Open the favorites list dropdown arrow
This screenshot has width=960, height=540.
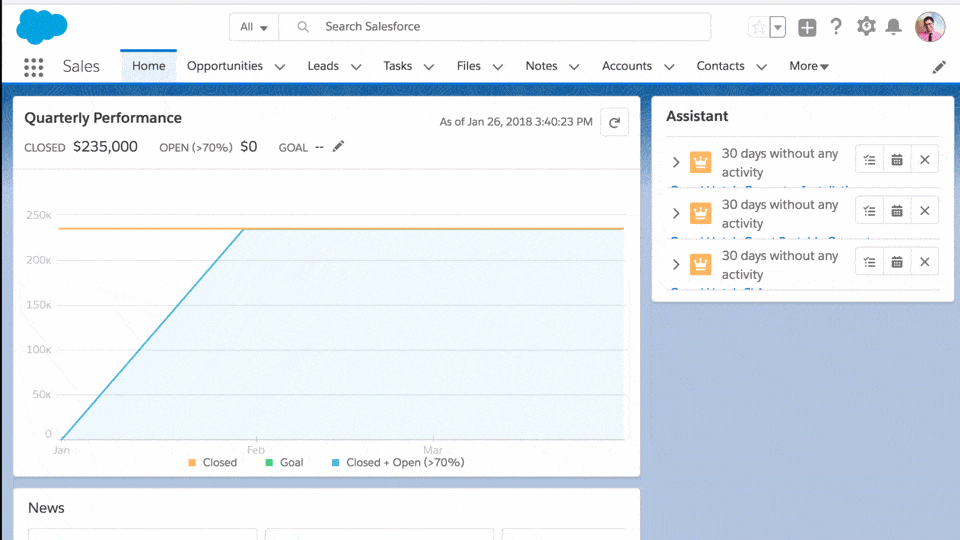coord(778,28)
